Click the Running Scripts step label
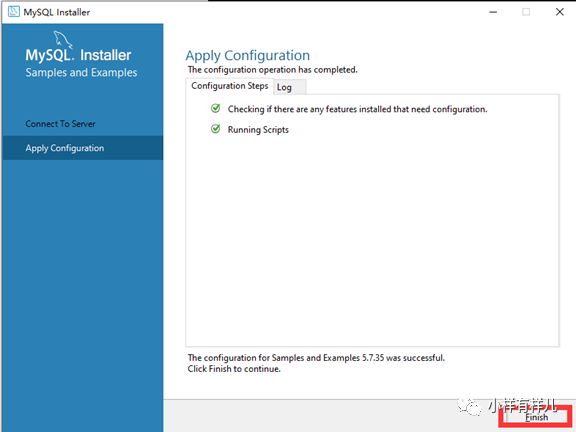This screenshot has width=576, height=432. 258,130
